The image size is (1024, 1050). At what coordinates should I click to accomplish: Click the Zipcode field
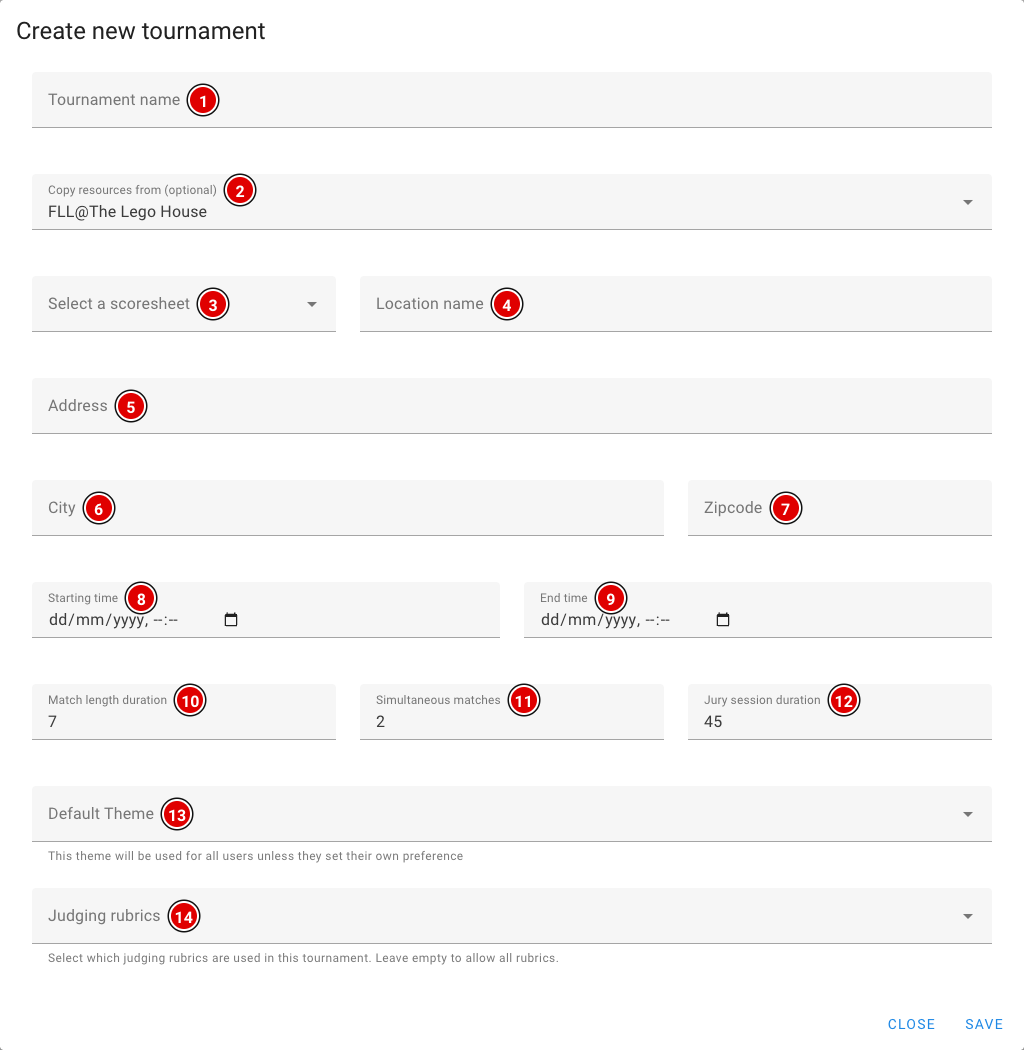840,508
